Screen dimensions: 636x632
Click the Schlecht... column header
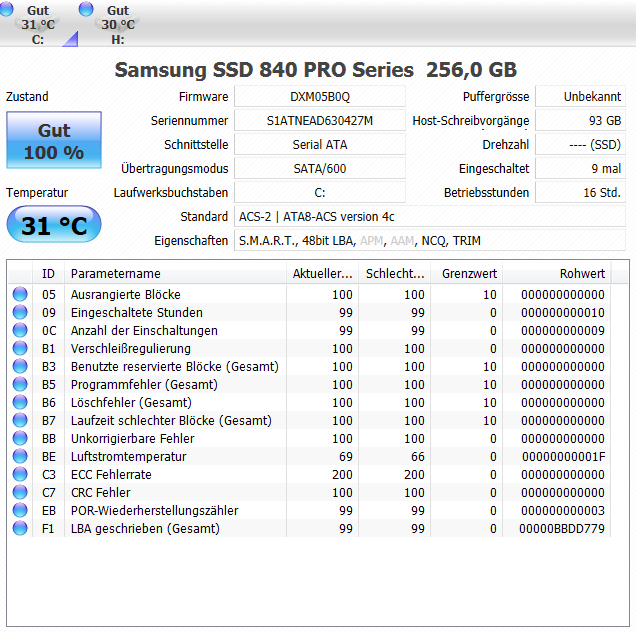[395, 273]
